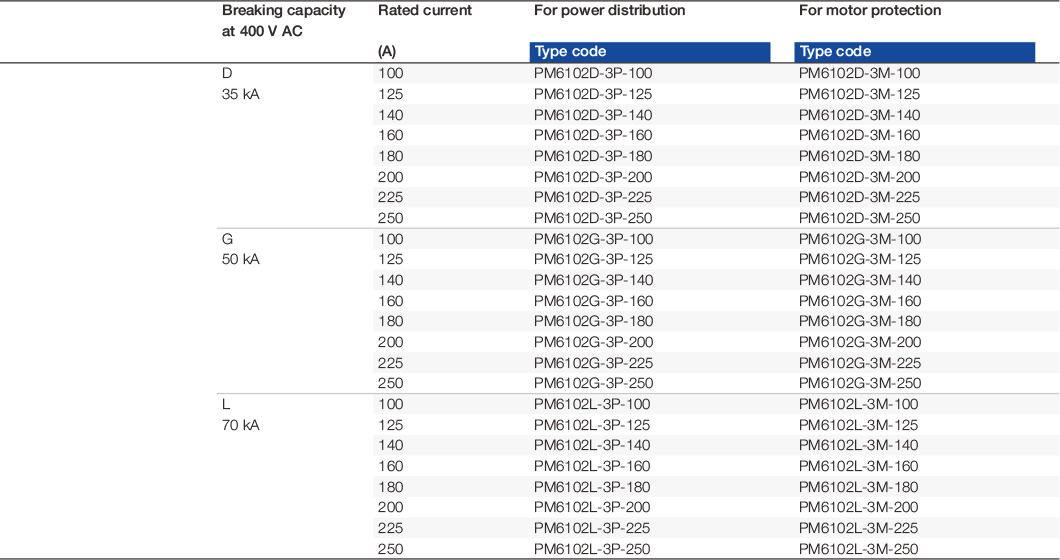Select the "For motor protection" column heading
Screen dimensions: 1060x560
click(869, 11)
